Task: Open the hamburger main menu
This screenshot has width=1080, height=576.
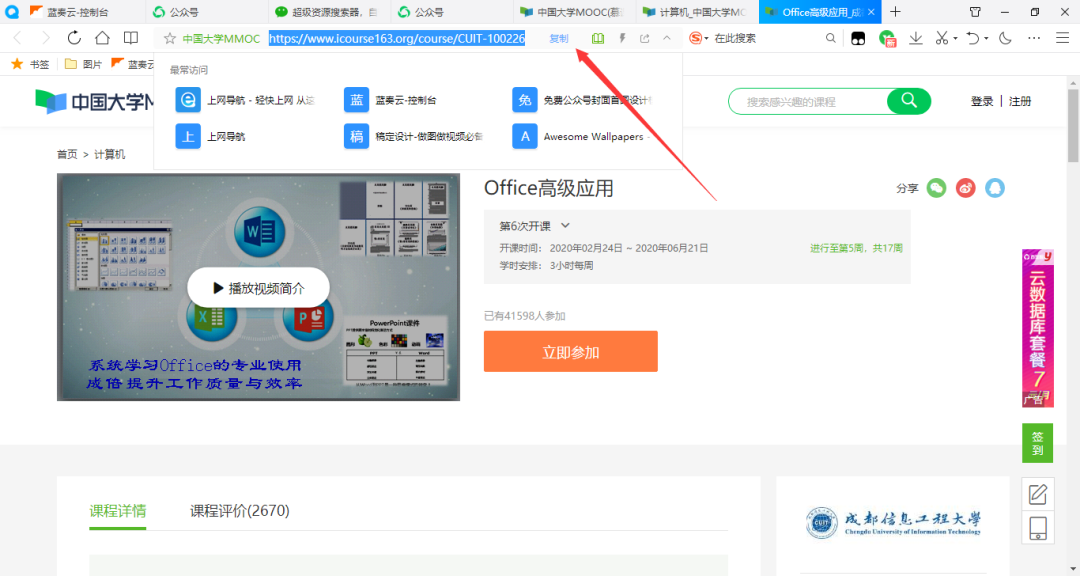Action: click(x=1063, y=38)
